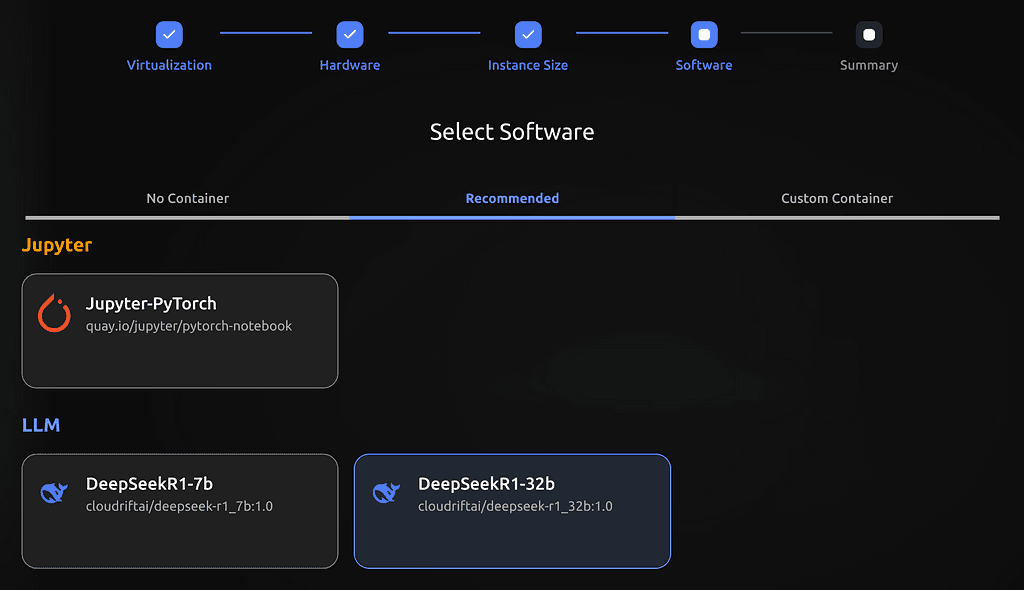1024x590 pixels.
Task: Click the PyTorch flame logo icon
Action: coord(54,313)
